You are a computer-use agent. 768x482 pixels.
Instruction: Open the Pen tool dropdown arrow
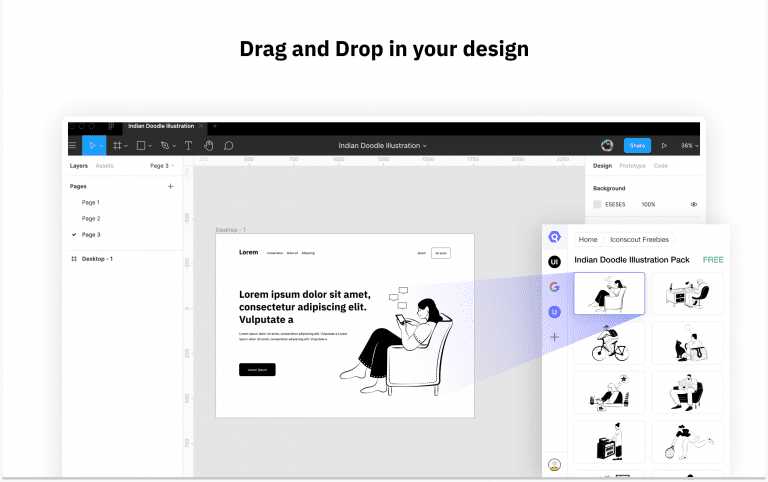tap(174, 146)
